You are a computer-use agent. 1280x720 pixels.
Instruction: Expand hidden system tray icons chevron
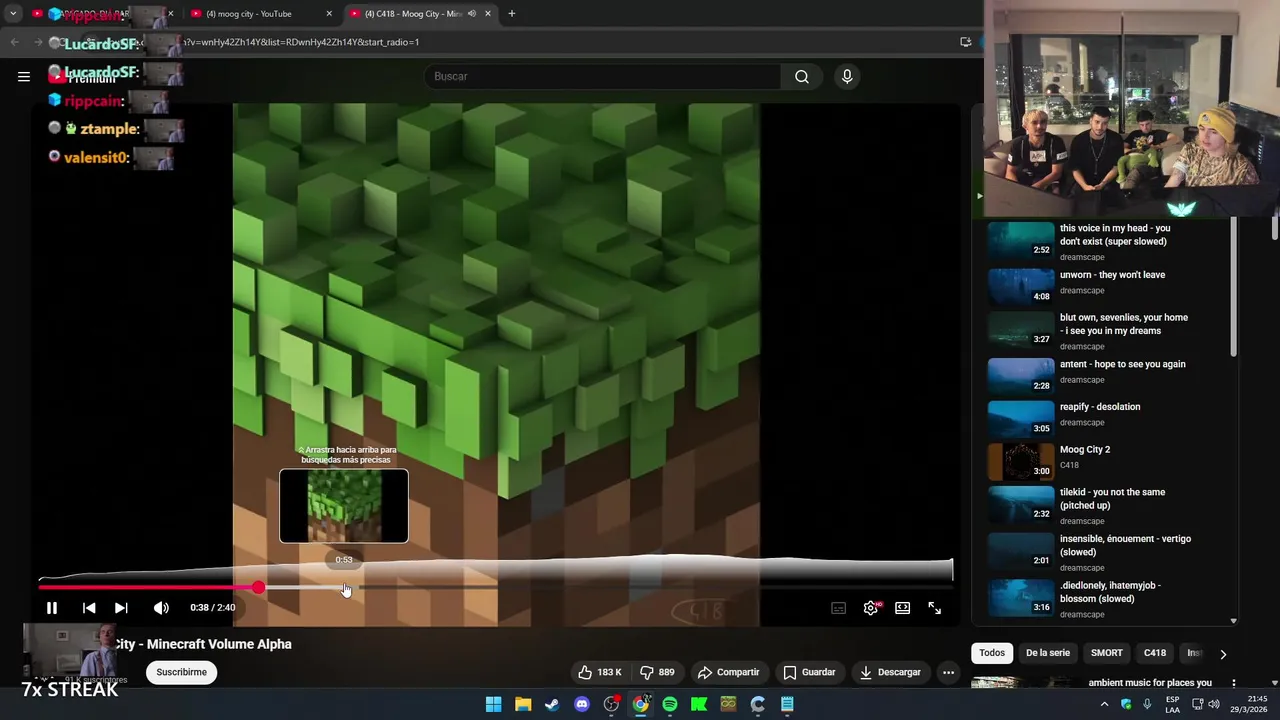click(1105, 704)
